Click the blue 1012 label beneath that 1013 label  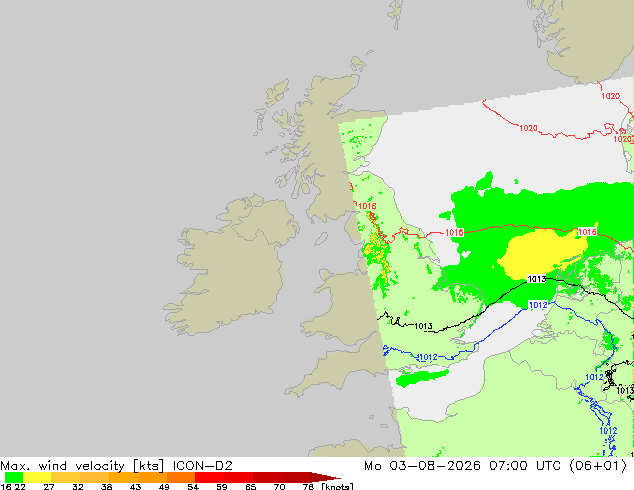coord(538,305)
